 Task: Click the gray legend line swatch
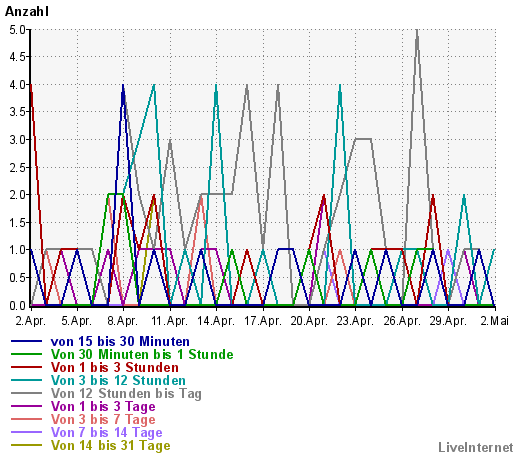(x=26, y=393)
